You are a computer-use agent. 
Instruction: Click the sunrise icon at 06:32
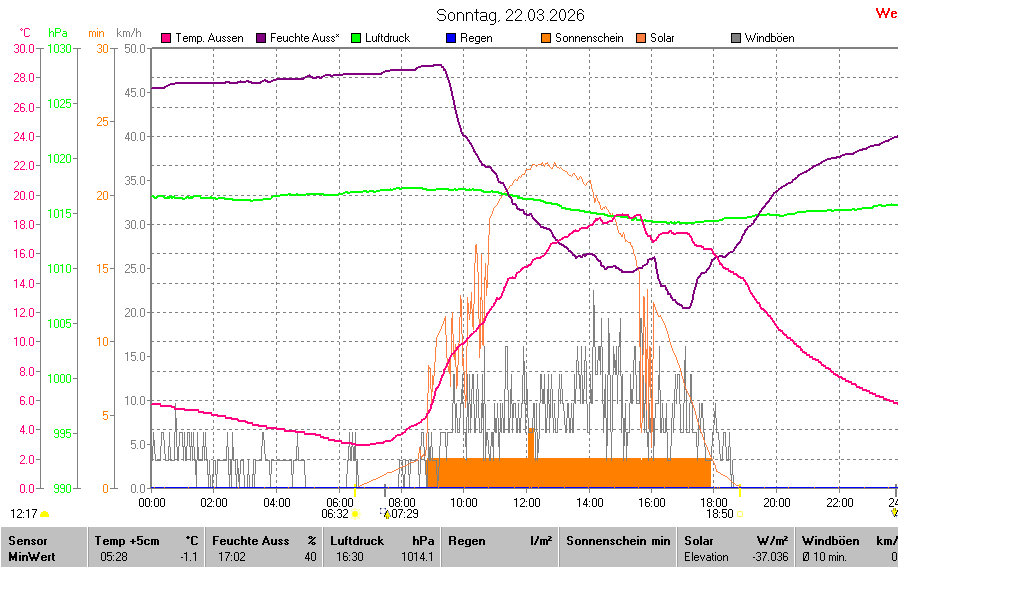pyautogui.click(x=355, y=514)
